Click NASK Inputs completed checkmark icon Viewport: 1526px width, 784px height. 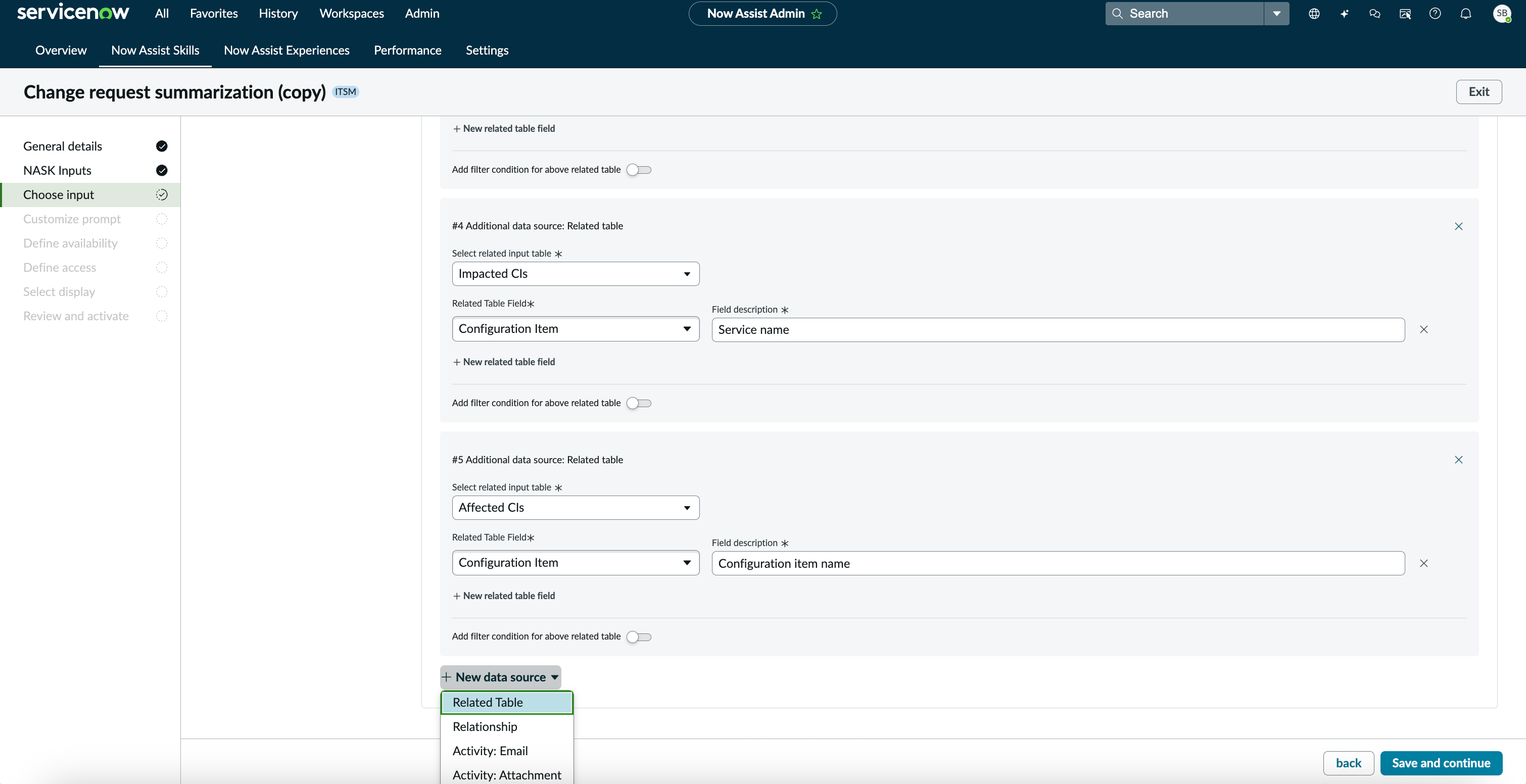click(162, 171)
